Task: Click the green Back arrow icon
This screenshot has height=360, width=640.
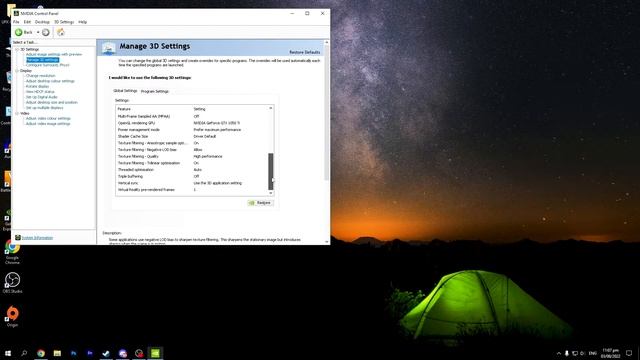Action: point(18,32)
